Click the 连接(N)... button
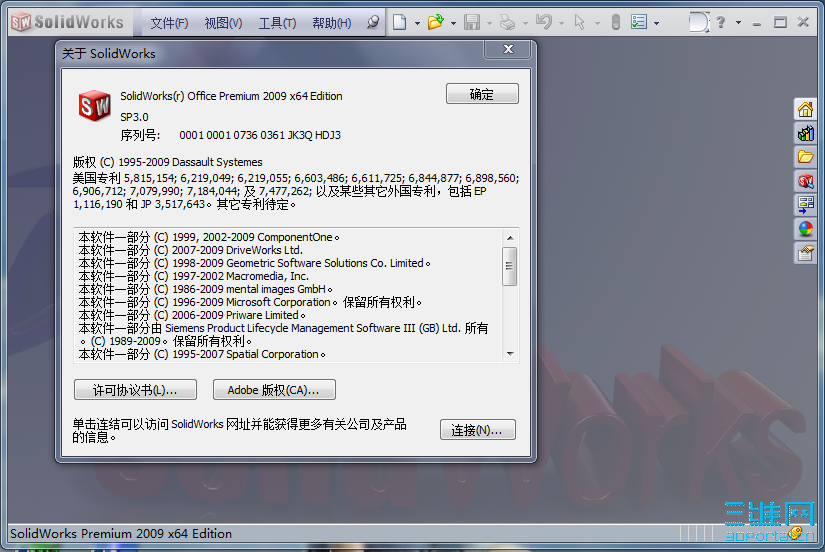The height and width of the screenshot is (552, 825). point(477,430)
